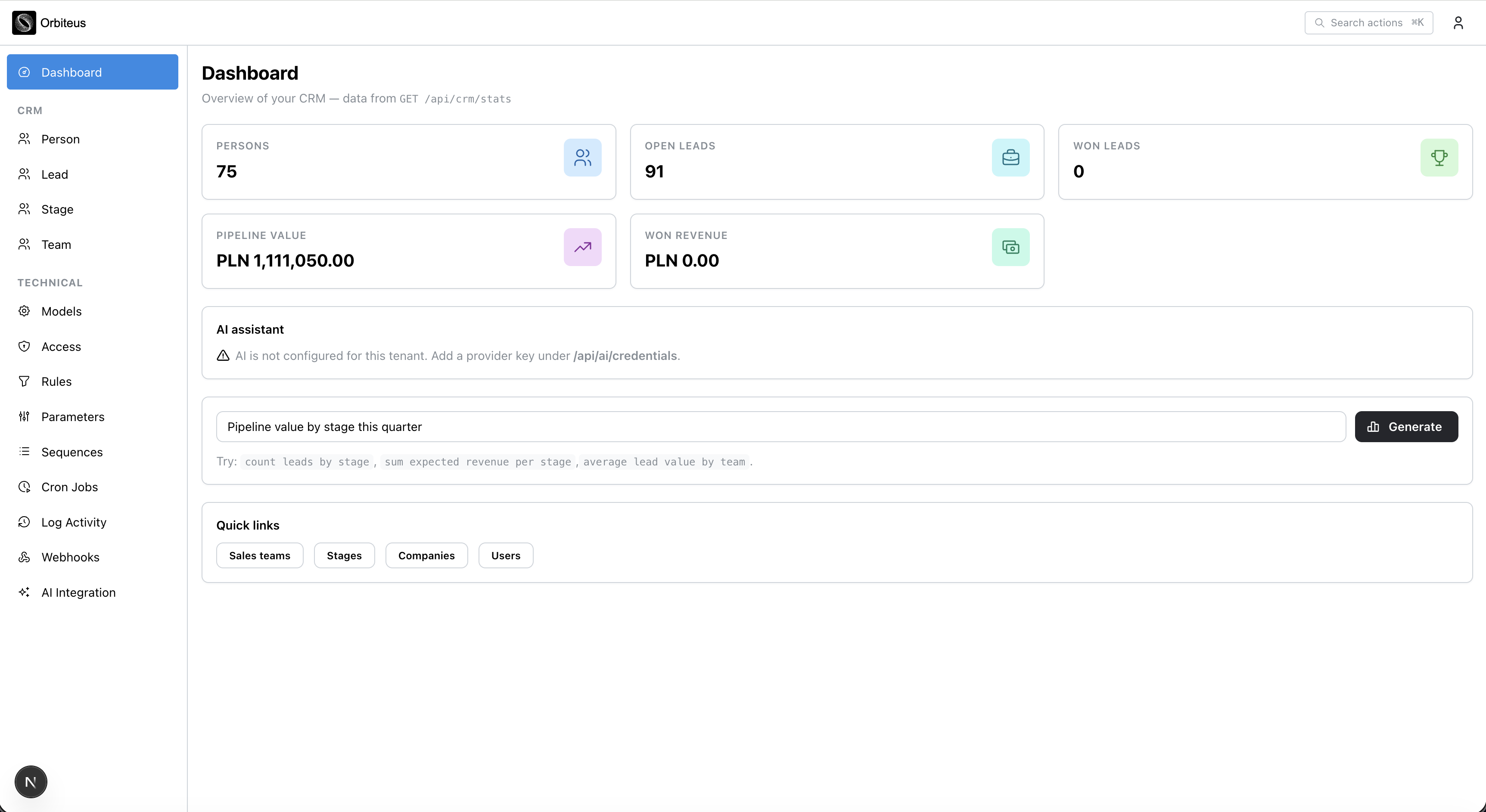Click the Won Leads value 0
1486x812 pixels.
(x=1079, y=171)
